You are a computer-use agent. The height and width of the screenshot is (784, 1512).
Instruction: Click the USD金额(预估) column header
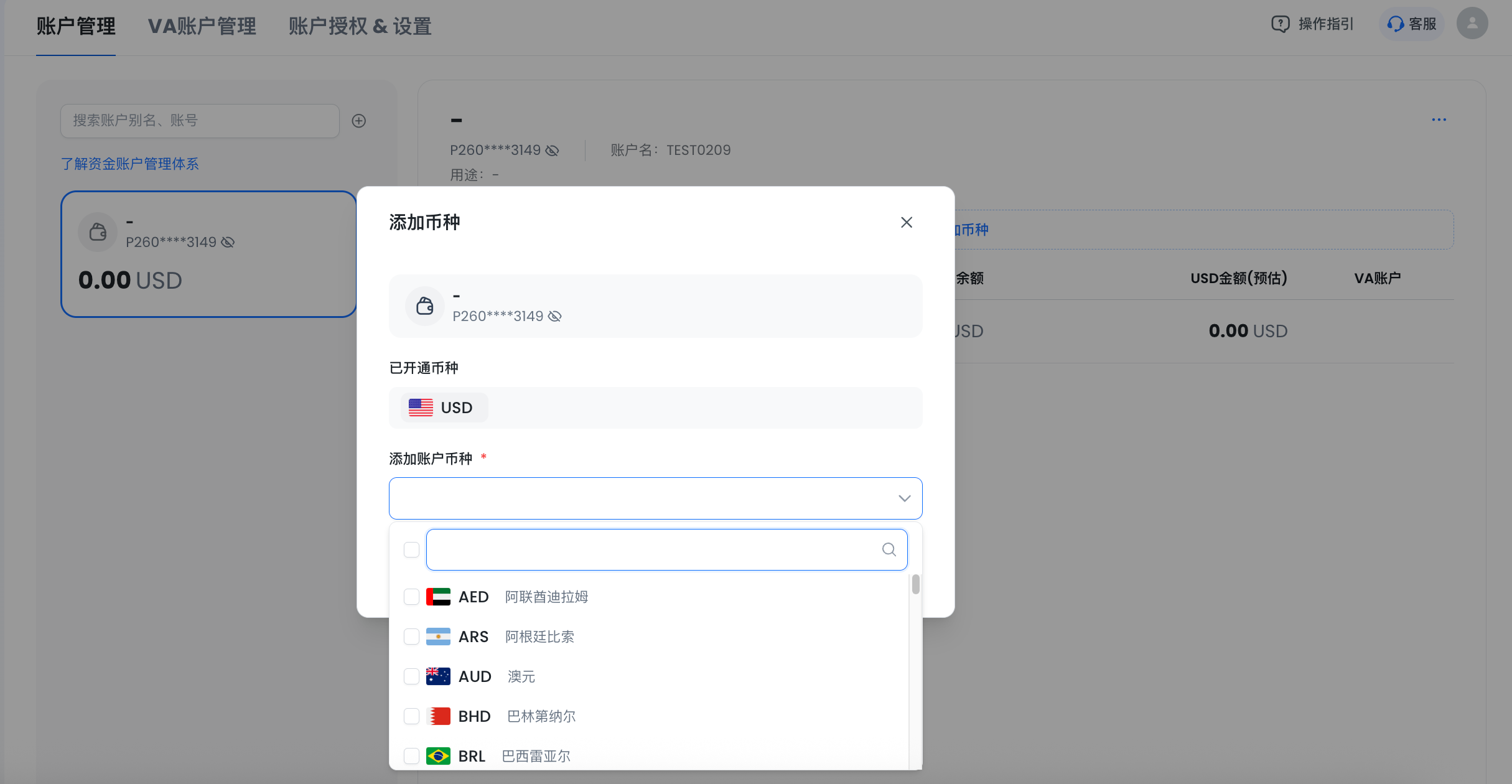[1239, 278]
